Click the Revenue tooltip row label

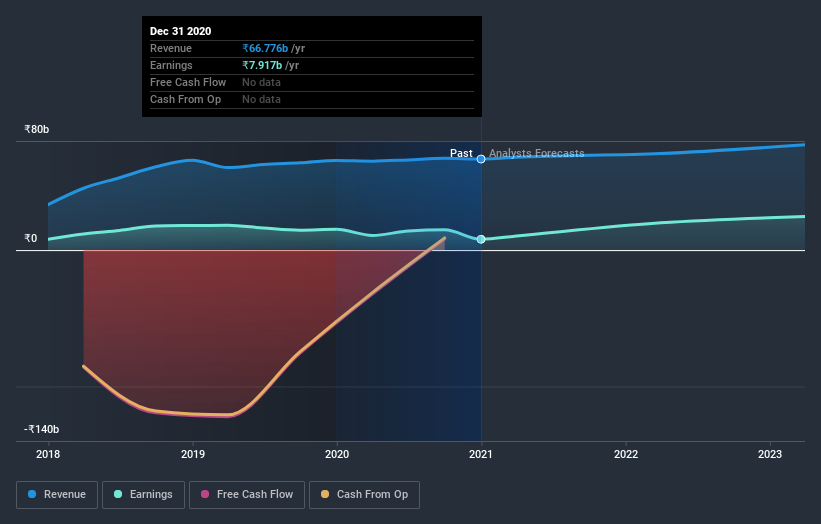[171, 48]
